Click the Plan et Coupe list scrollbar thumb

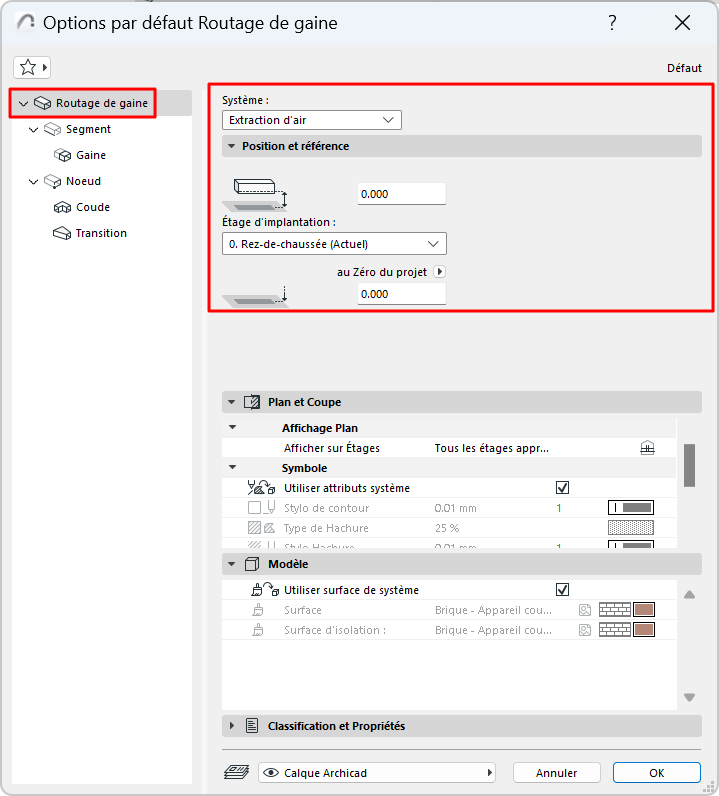point(689,466)
